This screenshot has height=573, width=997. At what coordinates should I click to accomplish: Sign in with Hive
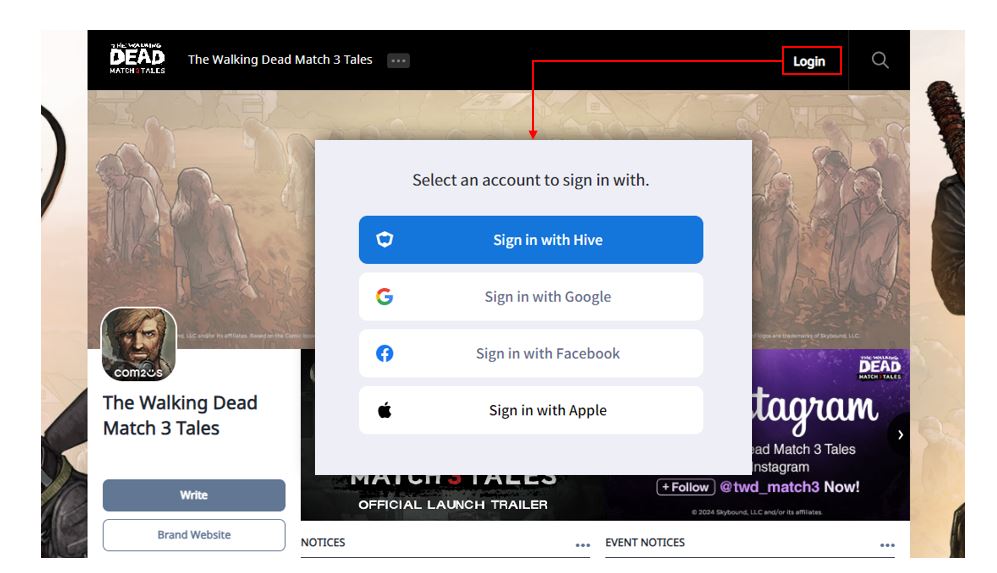point(531,240)
